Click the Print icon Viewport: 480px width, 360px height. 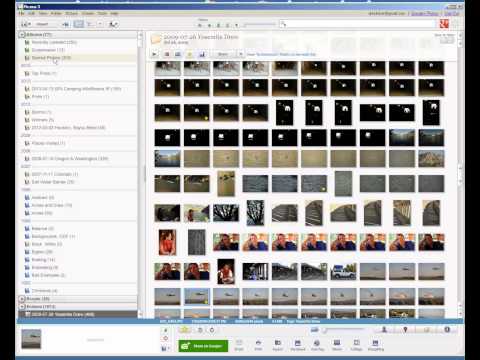258,345
